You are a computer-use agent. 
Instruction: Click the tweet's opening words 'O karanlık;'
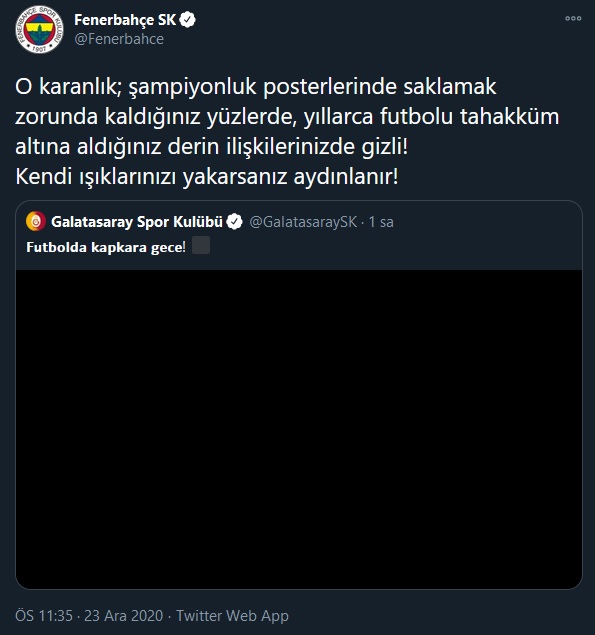tap(68, 87)
